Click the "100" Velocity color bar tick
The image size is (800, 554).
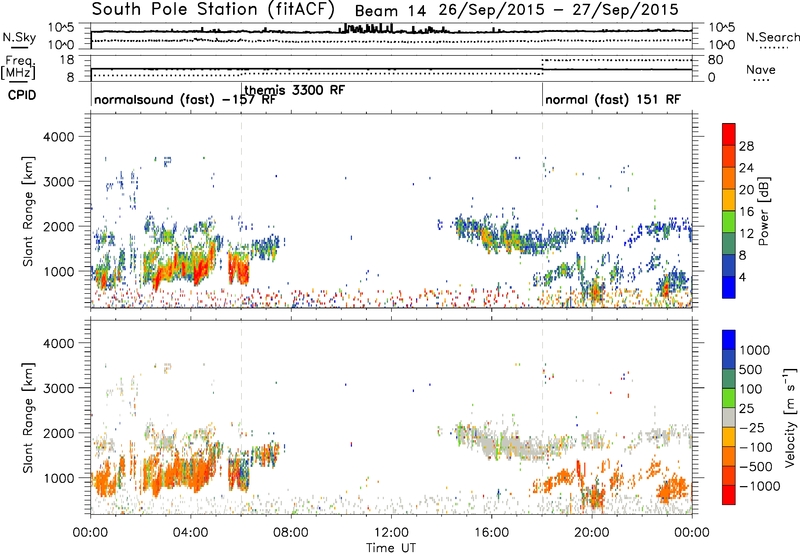753,389
